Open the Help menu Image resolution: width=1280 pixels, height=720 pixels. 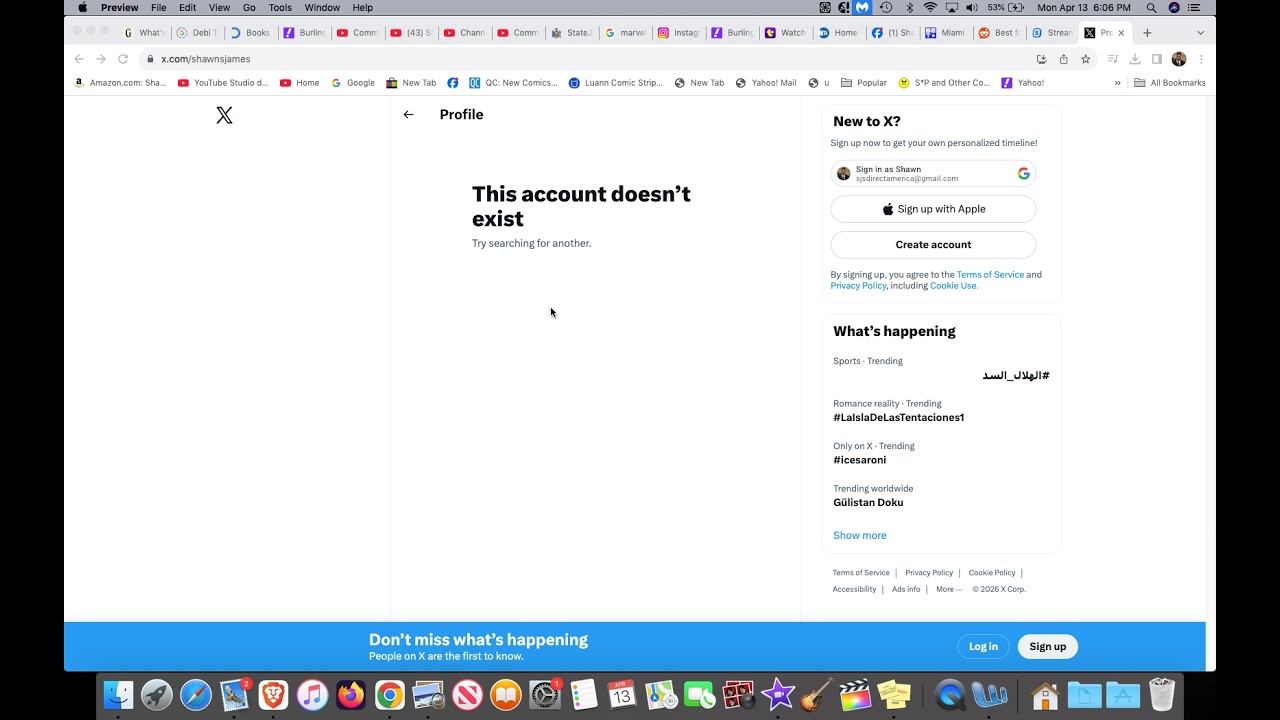click(362, 7)
